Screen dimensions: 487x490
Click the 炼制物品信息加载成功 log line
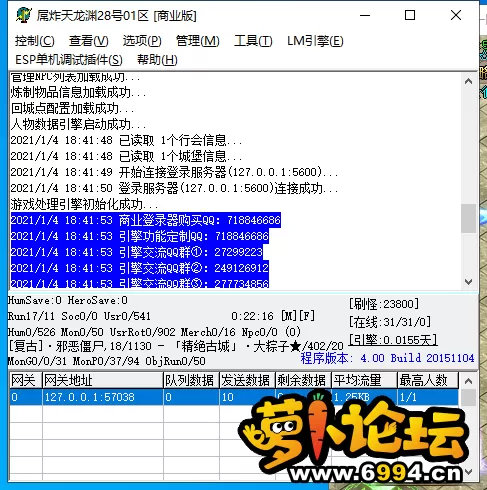(78, 92)
